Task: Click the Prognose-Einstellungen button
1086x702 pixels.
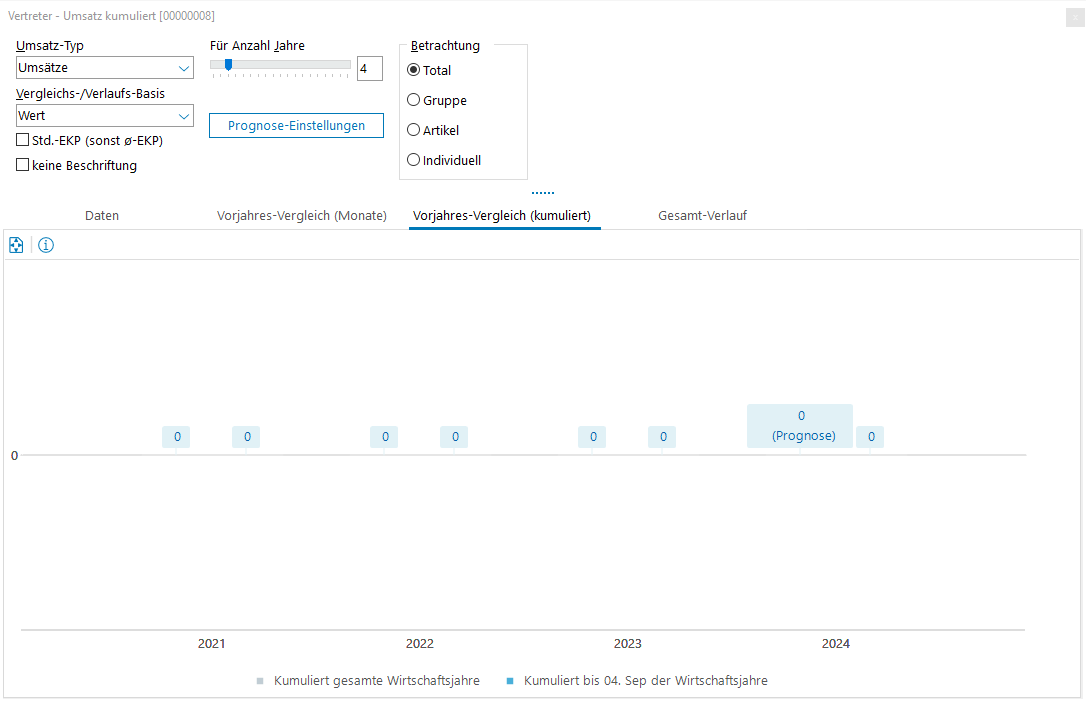Action: [296, 126]
